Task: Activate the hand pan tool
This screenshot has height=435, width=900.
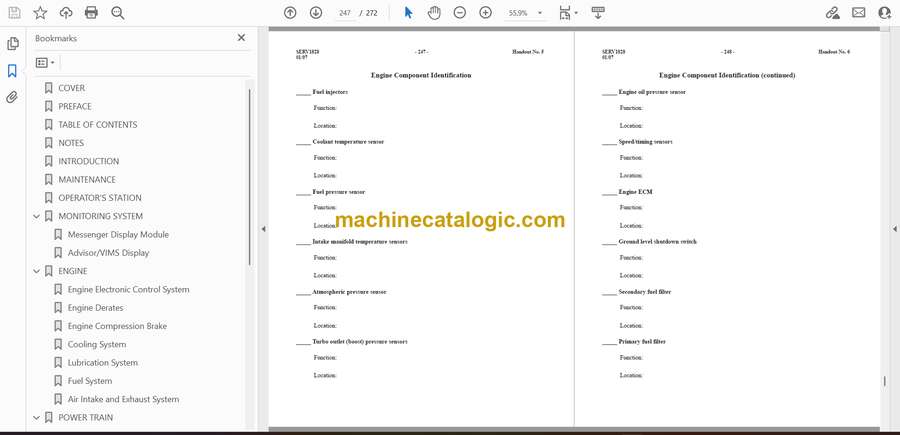Action: (x=435, y=13)
